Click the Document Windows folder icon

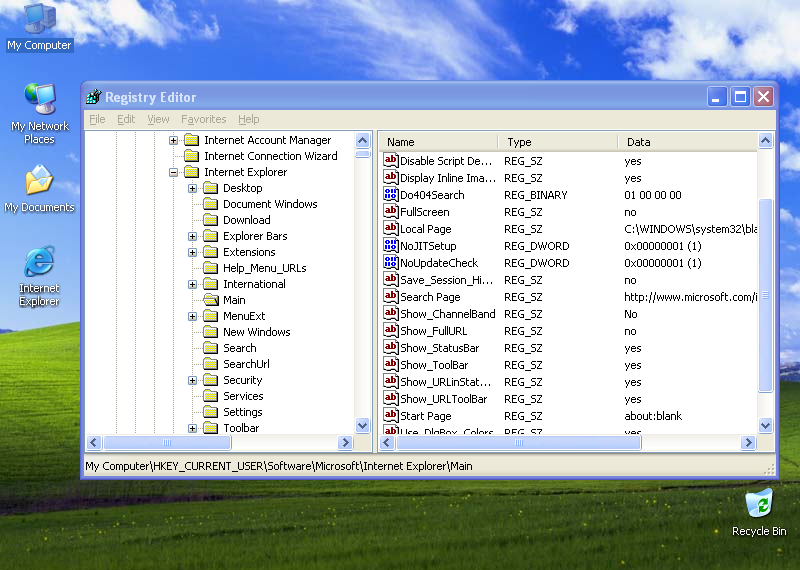click(x=211, y=204)
